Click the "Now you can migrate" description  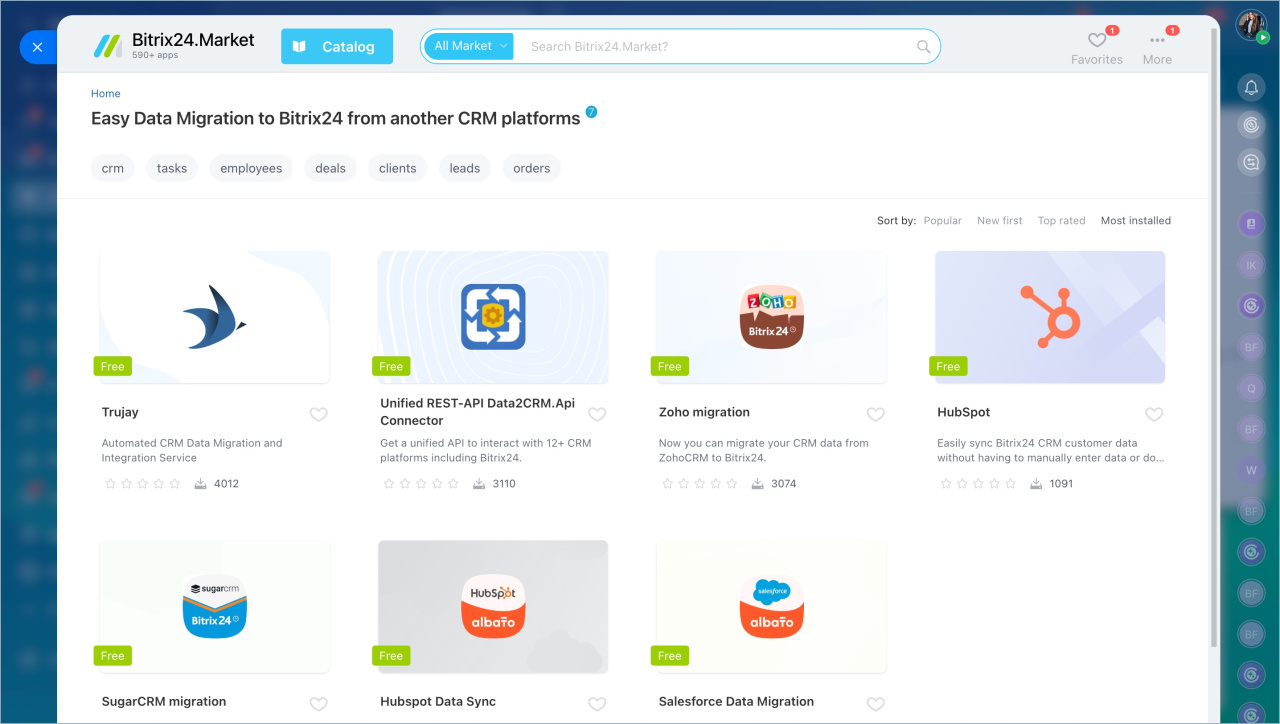pos(764,450)
